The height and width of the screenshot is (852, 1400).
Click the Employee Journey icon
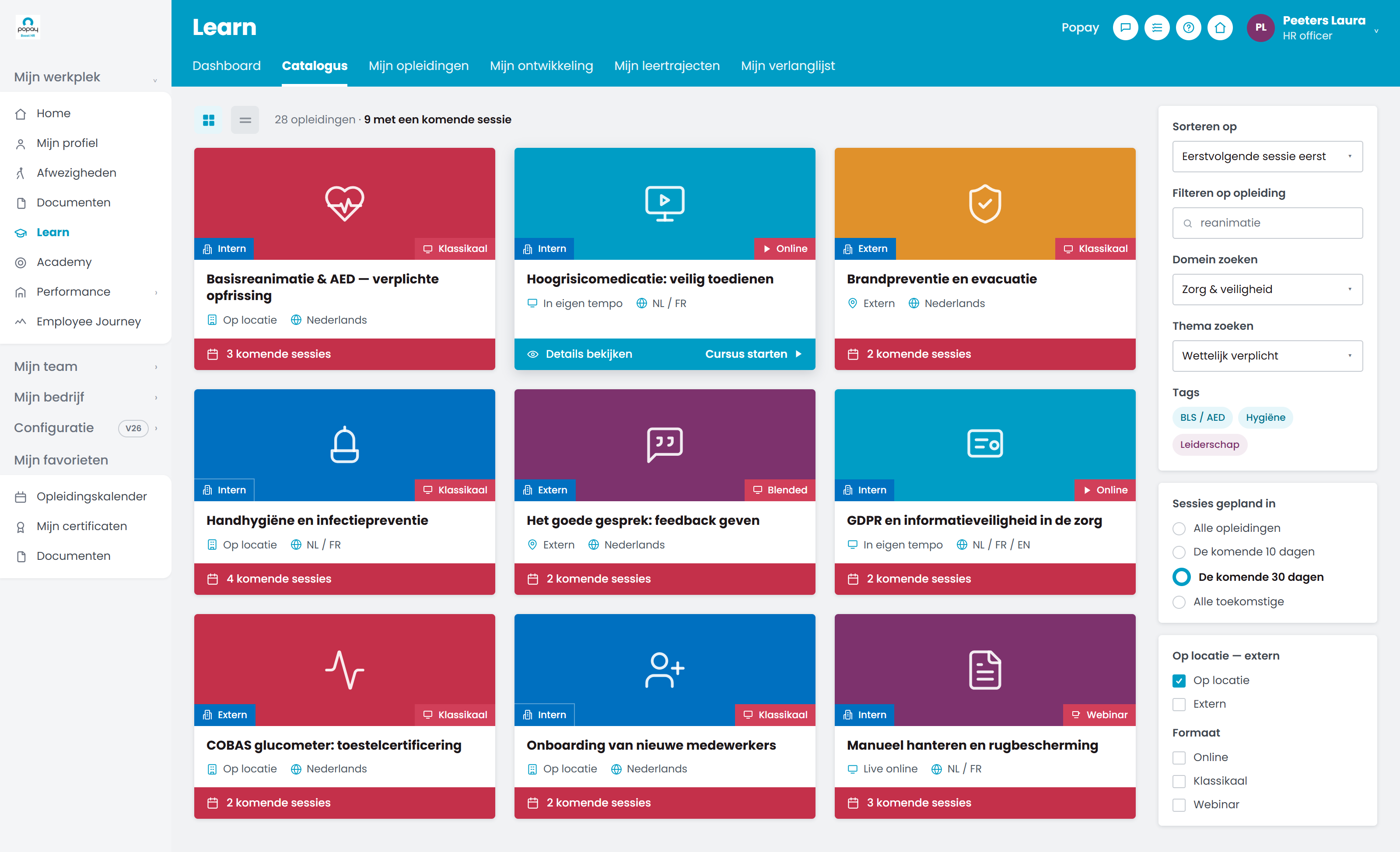click(x=21, y=322)
